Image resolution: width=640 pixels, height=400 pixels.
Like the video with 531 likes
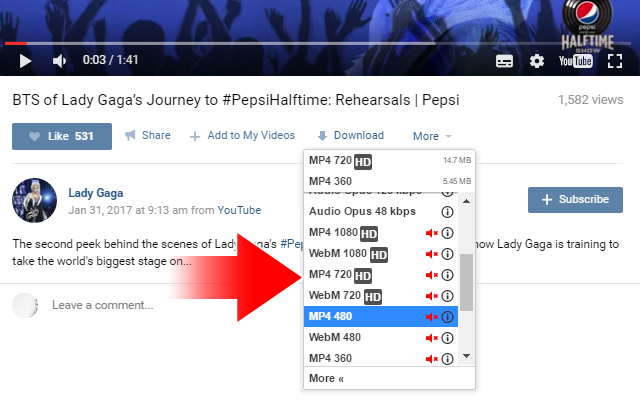62,136
